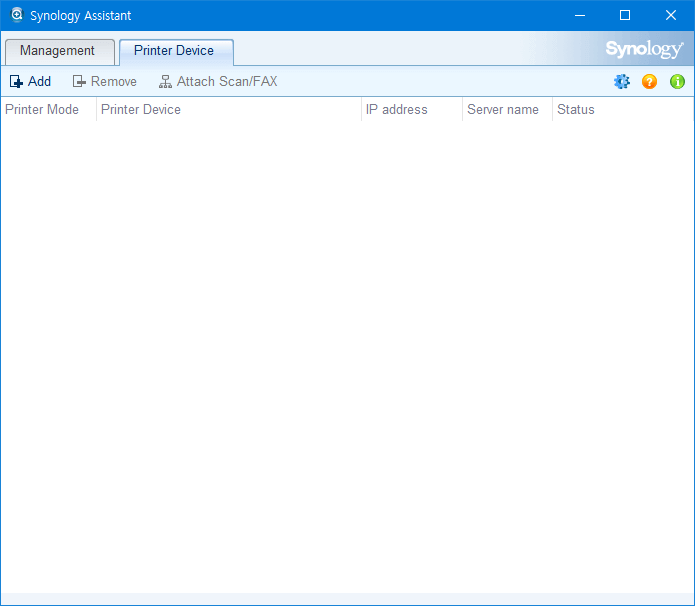Image resolution: width=695 pixels, height=606 pixels.
Task: Open help with the orange question mark
Action: (650, 82)
